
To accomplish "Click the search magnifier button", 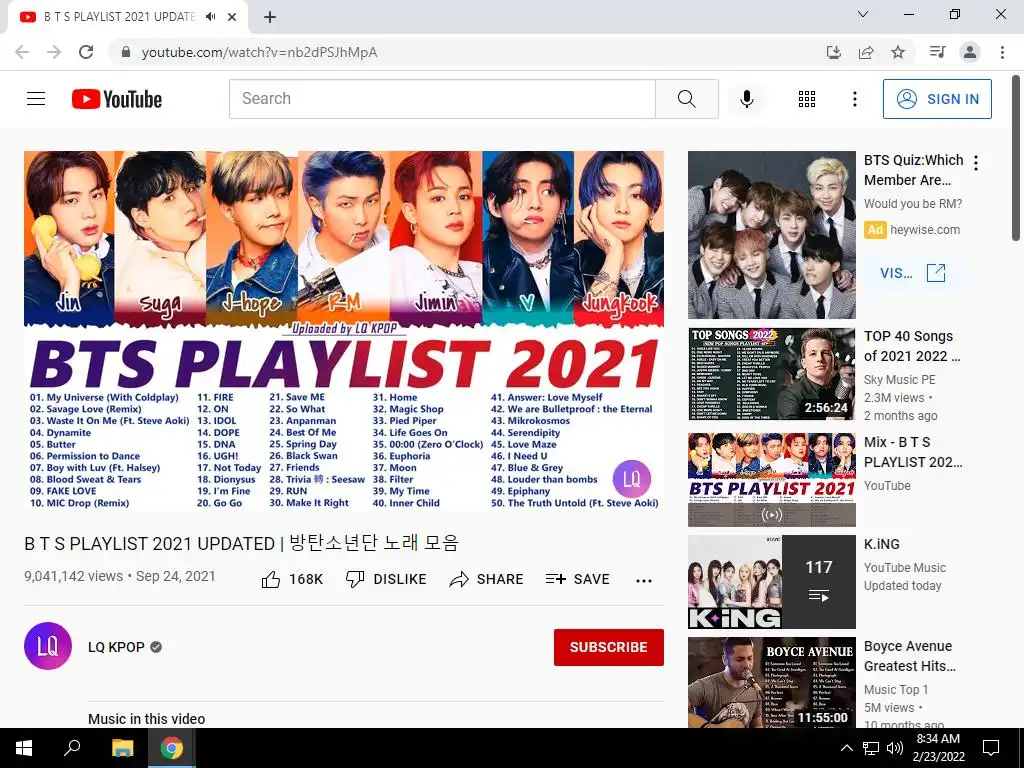I will click(x=686, y=99).
